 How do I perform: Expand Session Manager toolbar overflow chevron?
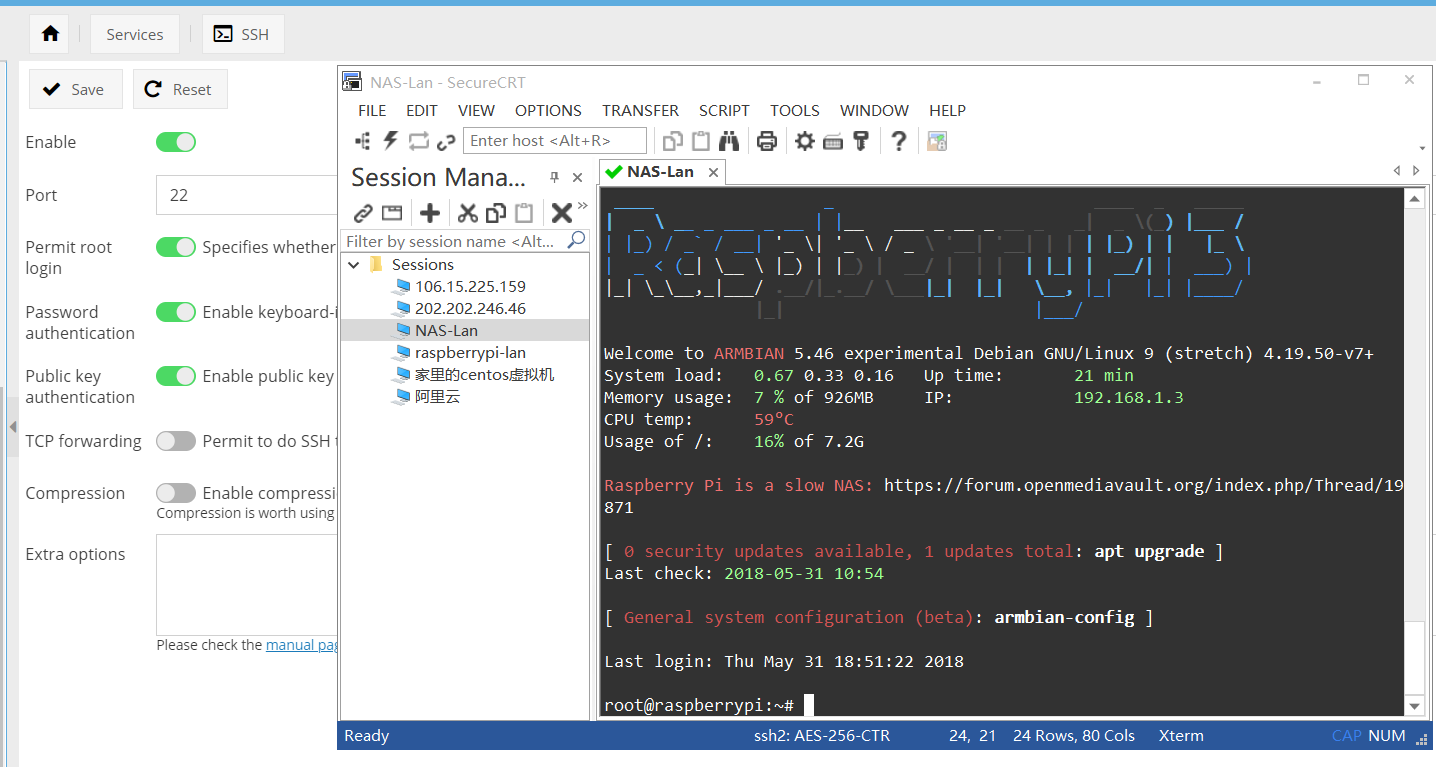click(x=582, y=206)
